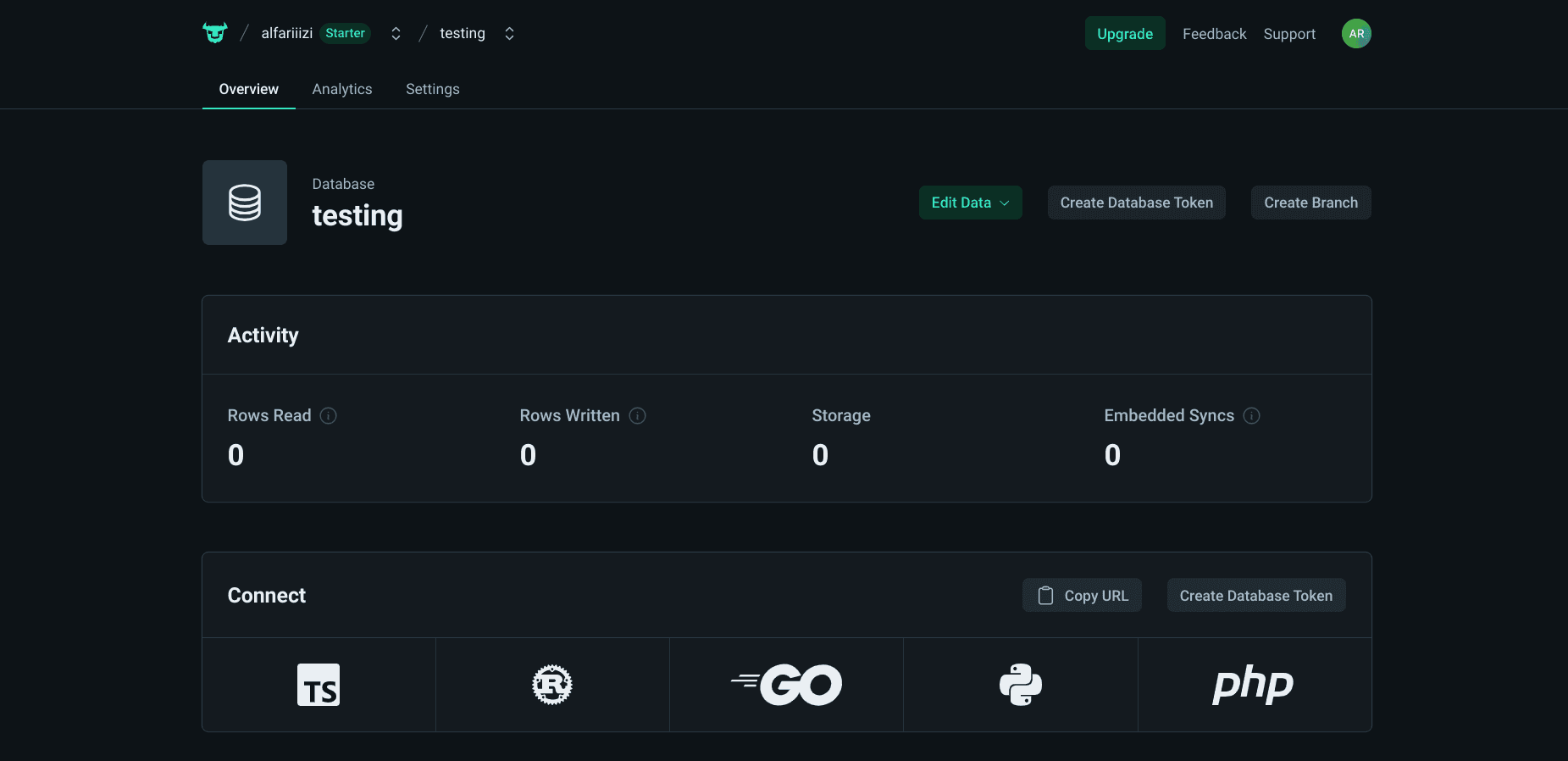Click the testing breadcrumb link

tap(463, 33)
